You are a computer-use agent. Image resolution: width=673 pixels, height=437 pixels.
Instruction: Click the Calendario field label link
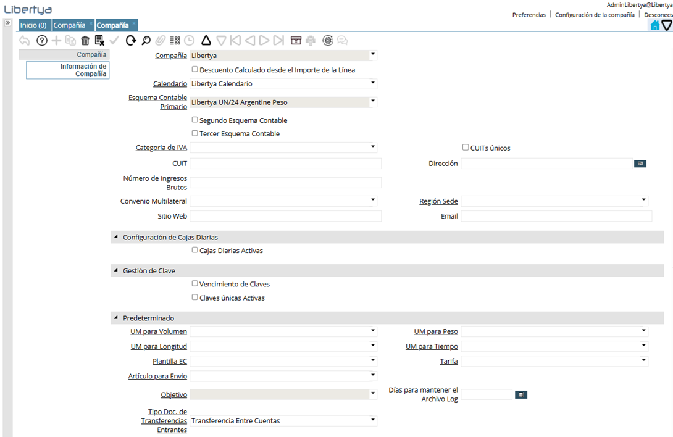click(170, 84)
